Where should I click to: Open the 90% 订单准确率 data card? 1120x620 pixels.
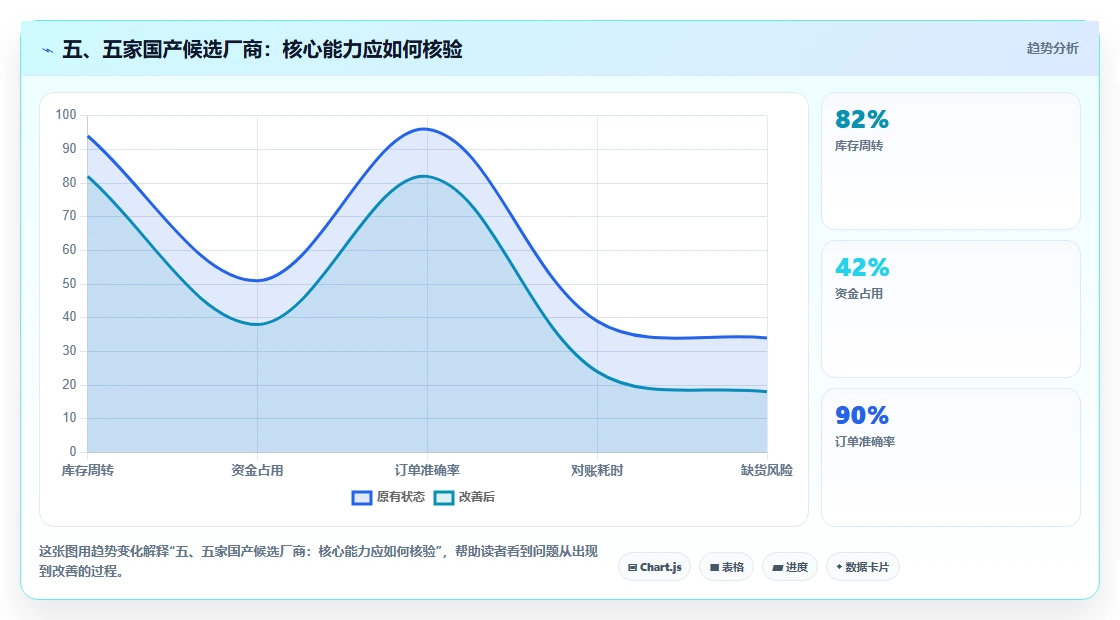(951, 457)
